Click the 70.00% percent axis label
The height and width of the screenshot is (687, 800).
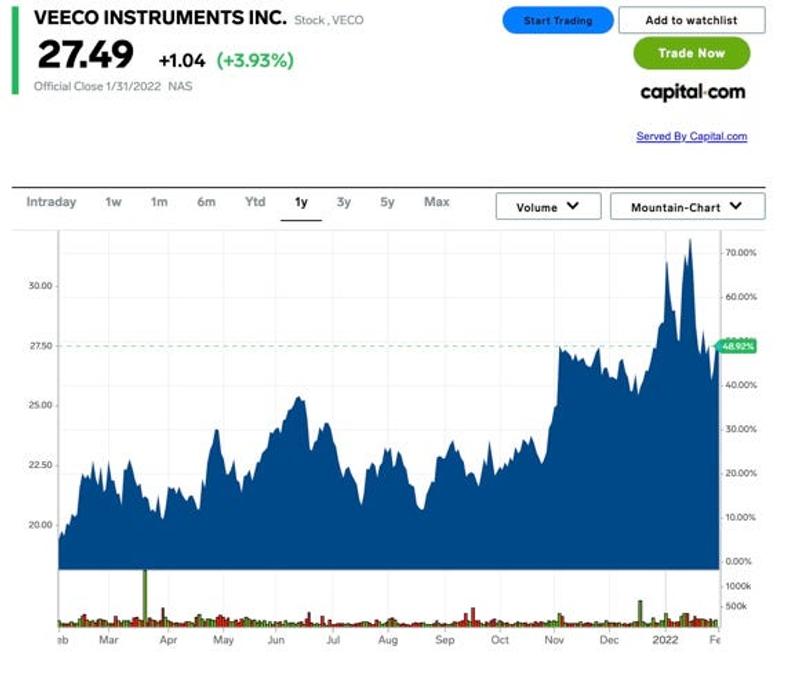pos(741,253)
